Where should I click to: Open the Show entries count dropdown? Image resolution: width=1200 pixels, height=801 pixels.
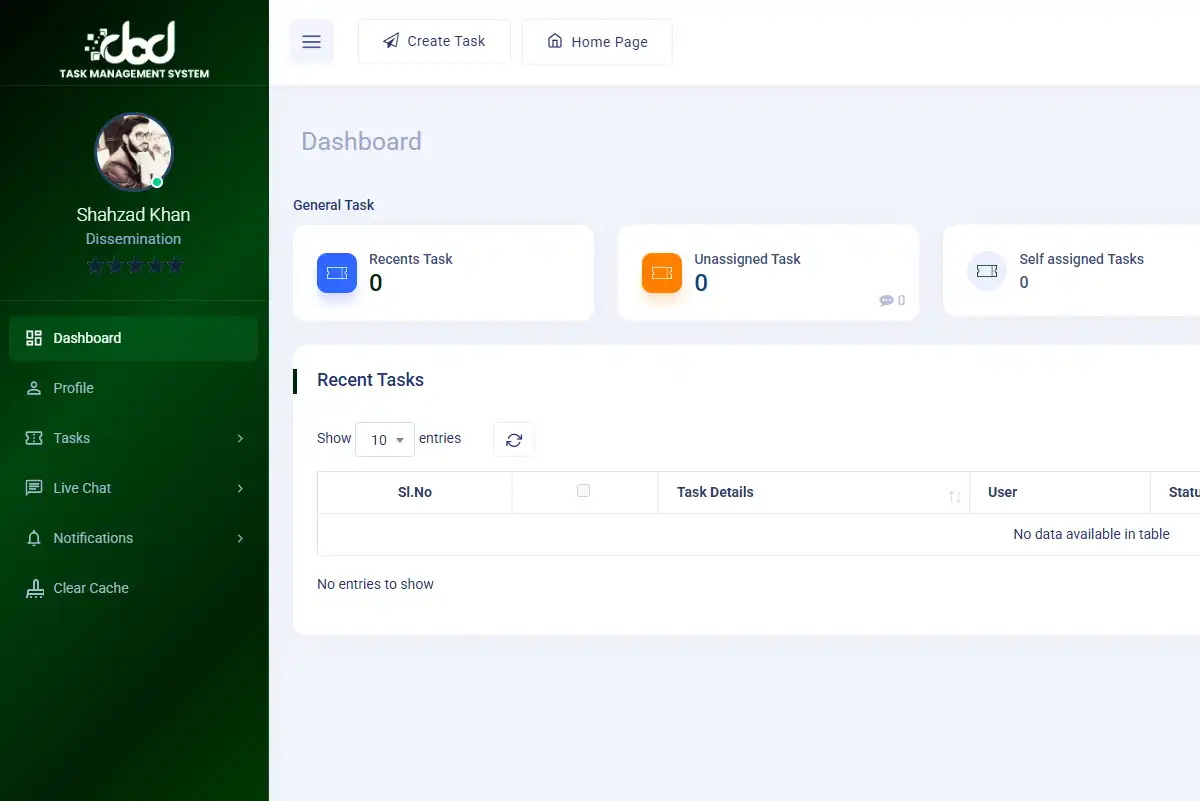[x=385, y=440]
